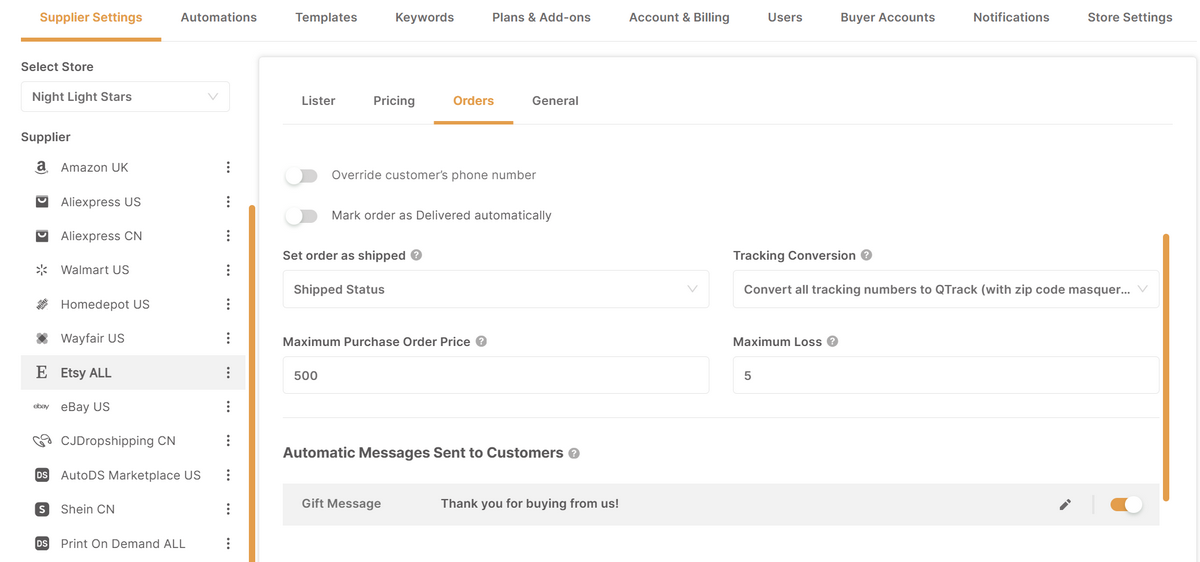Screen dimensions: 1200x562
Task: Click the Shein S logo icon
Action: [x=42, y=509]
